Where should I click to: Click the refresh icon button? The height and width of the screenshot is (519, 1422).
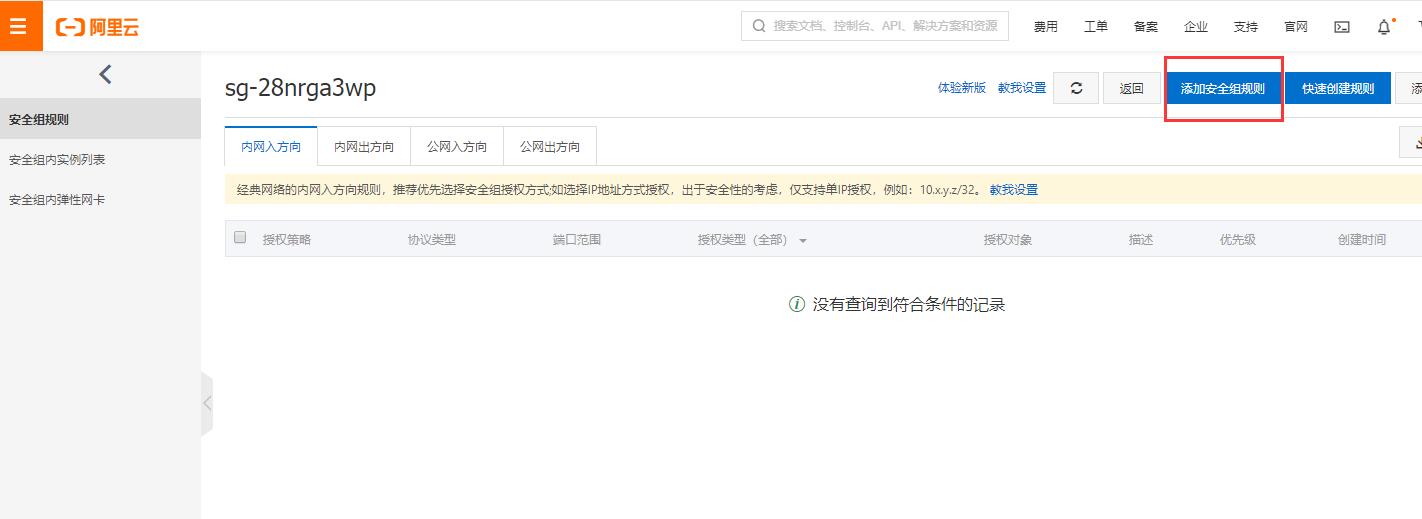1076,88
